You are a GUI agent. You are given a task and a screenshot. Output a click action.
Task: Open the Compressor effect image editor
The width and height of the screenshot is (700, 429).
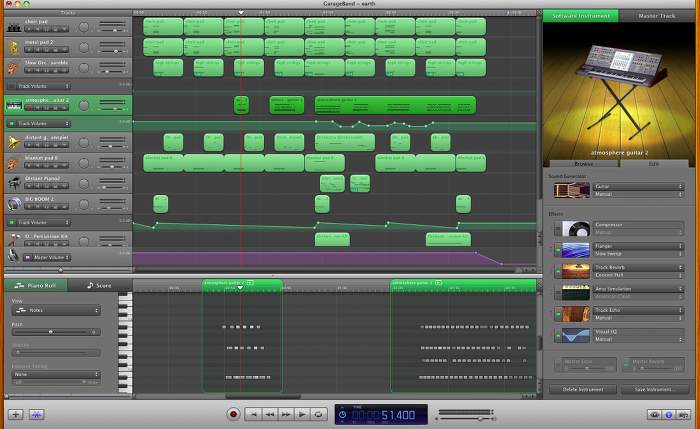576,229
